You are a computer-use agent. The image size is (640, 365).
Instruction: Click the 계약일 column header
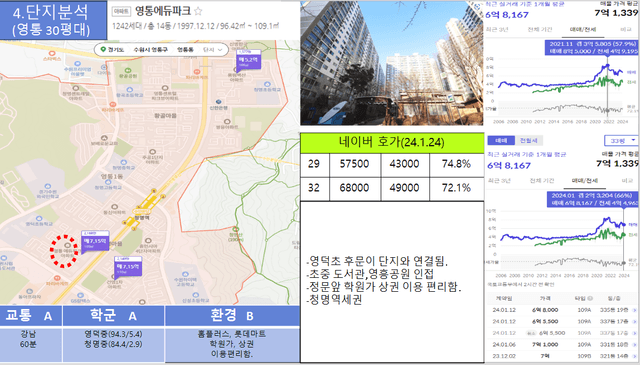pyautogui.click(x=504, y=298)
